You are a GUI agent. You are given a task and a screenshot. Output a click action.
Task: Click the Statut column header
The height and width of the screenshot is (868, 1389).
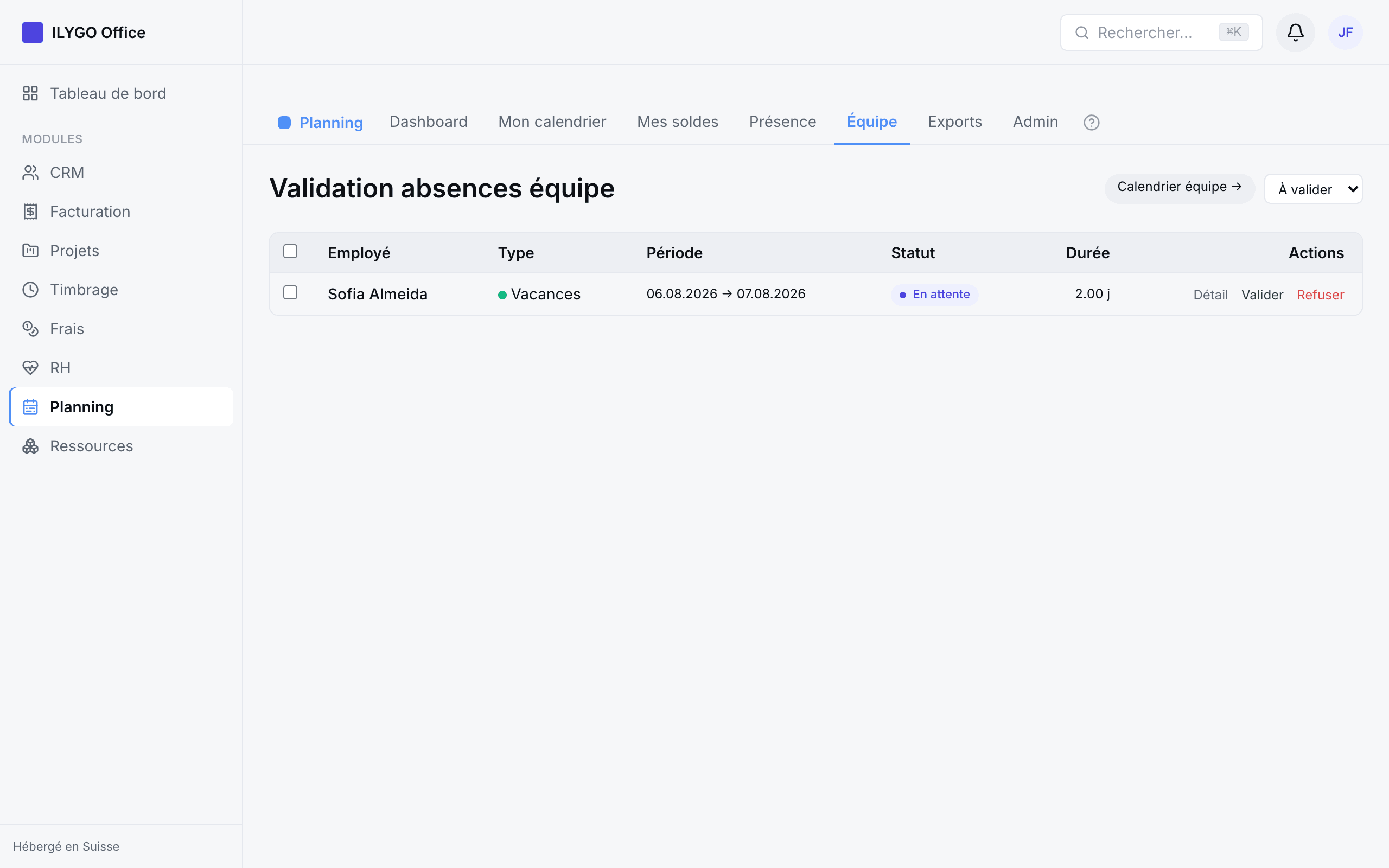coord(913,253)
